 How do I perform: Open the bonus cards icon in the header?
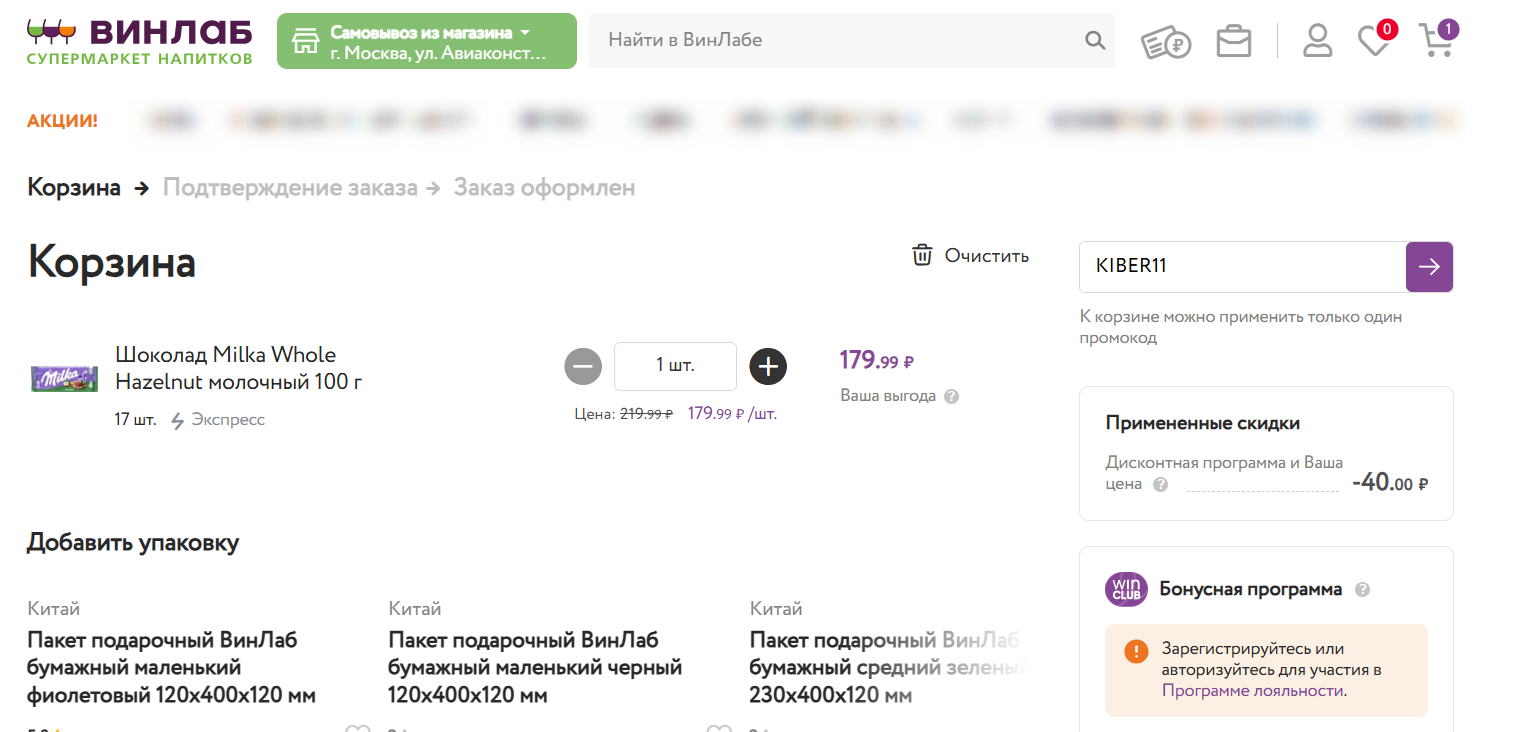click(x=1164, y=40)
